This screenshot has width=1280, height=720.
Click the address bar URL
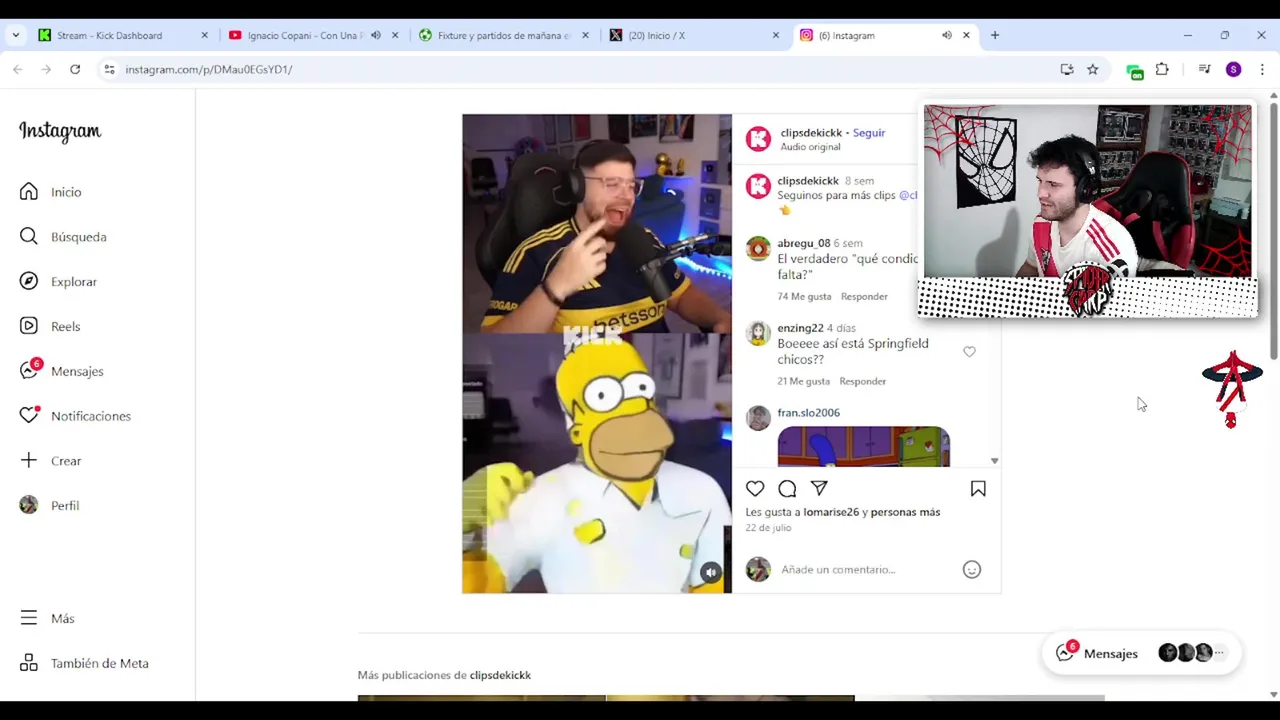pyautogui.click(x=208, y=69)
